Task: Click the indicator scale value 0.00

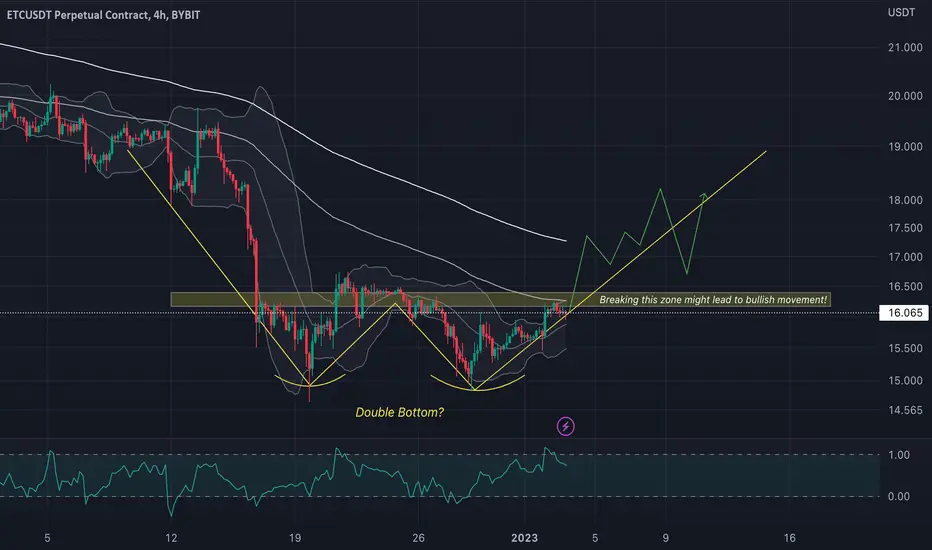Action: (x=899, y=496)
